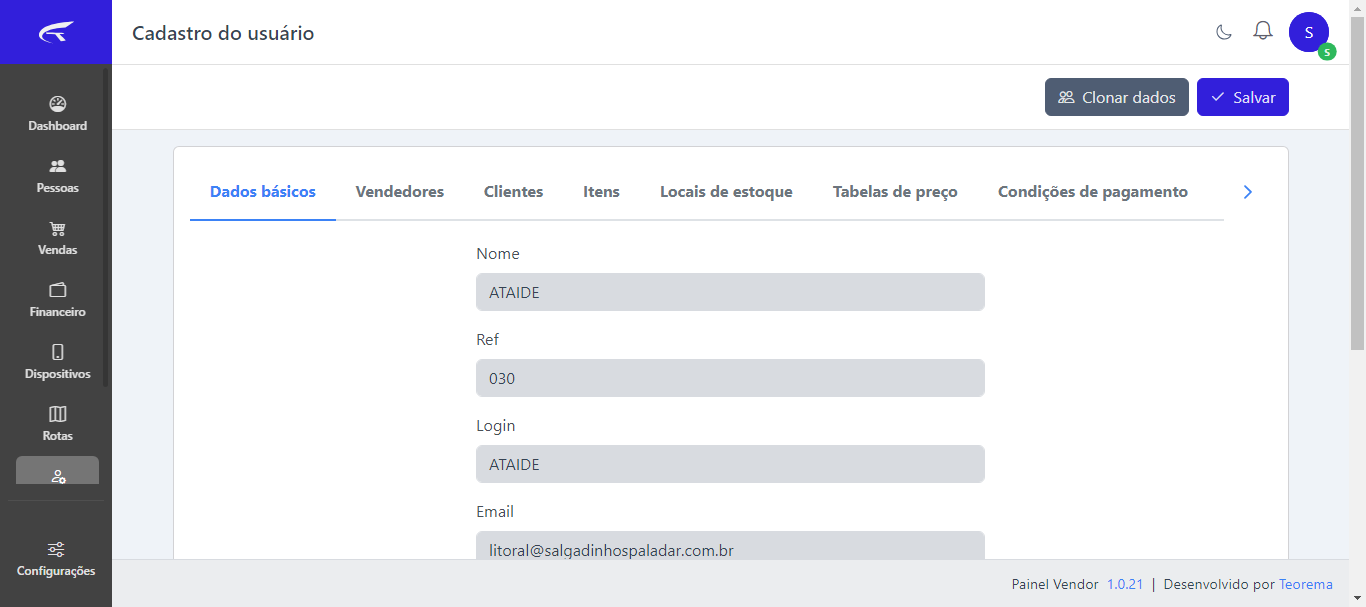Image resolution: width=1366 pixels, height=607 pixels.
Task: Open the Vendas sidebar section
Action: [57, 238]
